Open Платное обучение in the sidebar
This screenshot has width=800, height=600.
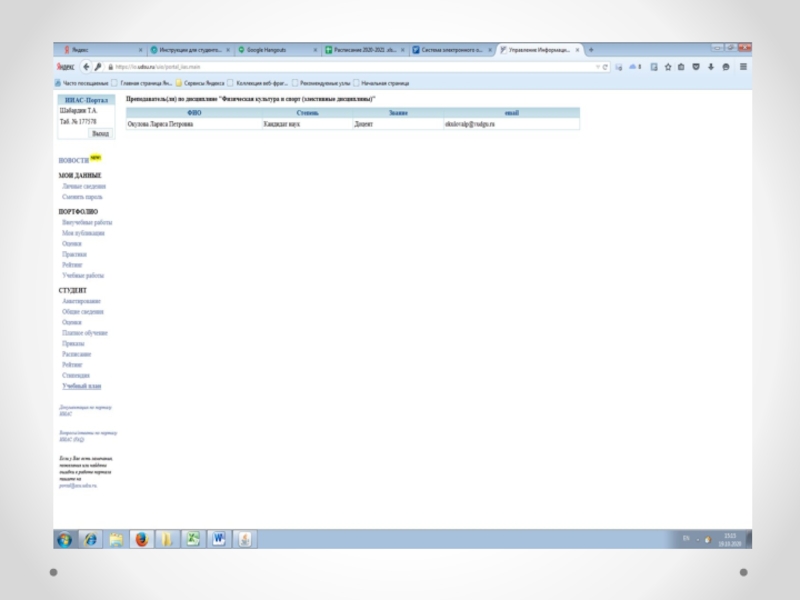coord(85,333)
